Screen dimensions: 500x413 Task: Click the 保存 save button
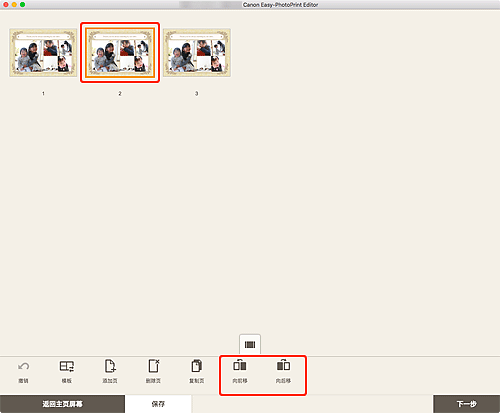(x=158, y=404)
